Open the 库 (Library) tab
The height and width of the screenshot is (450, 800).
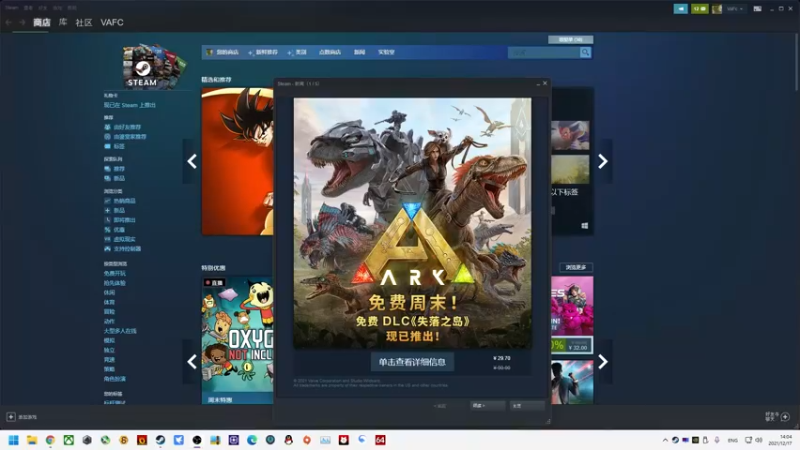pyautogui.click(x=63, y=22)
